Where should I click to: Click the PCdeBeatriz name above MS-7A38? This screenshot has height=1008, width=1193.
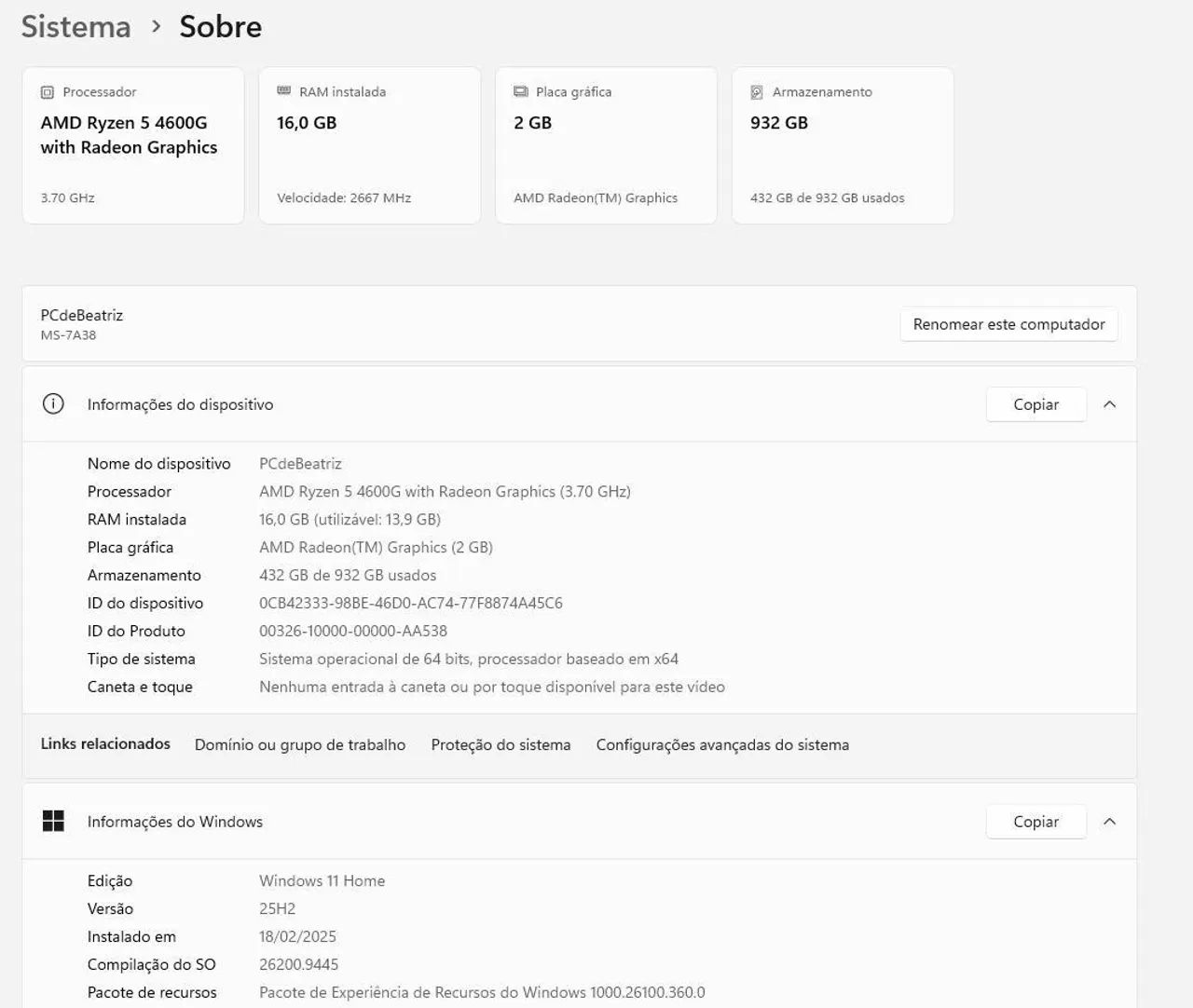click(82, 316)
